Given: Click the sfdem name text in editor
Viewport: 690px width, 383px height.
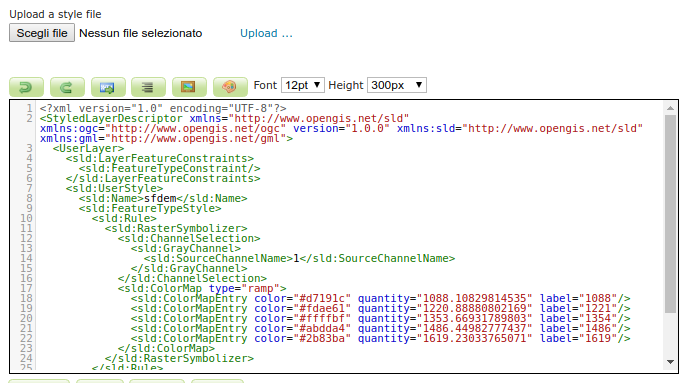Looking at the screenshot, I should point(160,199).
